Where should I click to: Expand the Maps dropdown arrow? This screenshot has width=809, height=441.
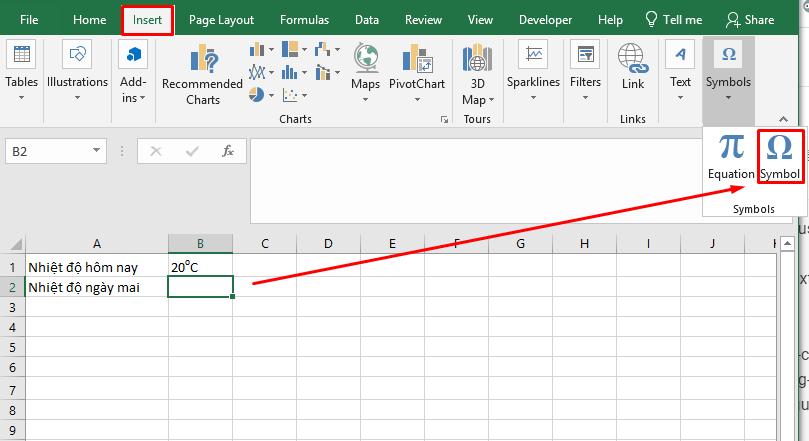click(x=366, y=100)
